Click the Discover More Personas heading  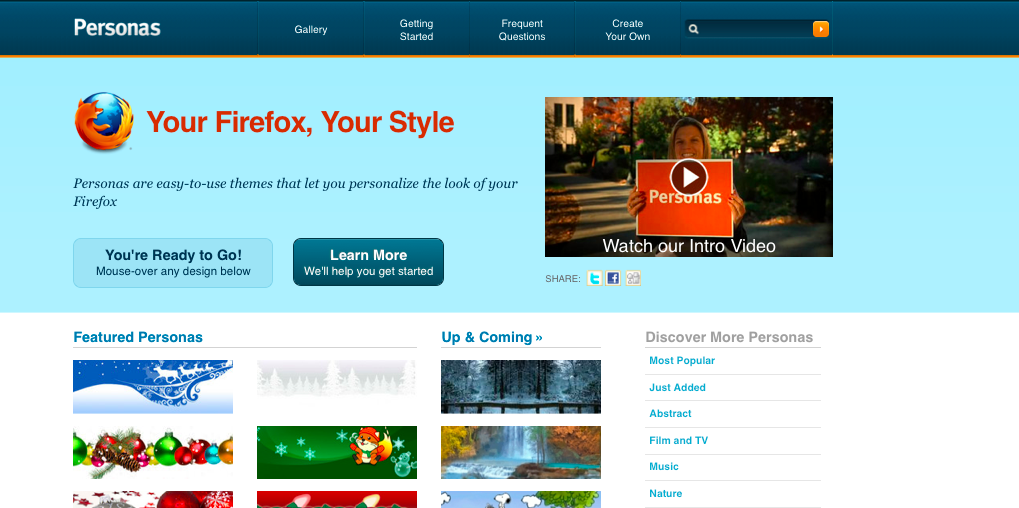729,337
